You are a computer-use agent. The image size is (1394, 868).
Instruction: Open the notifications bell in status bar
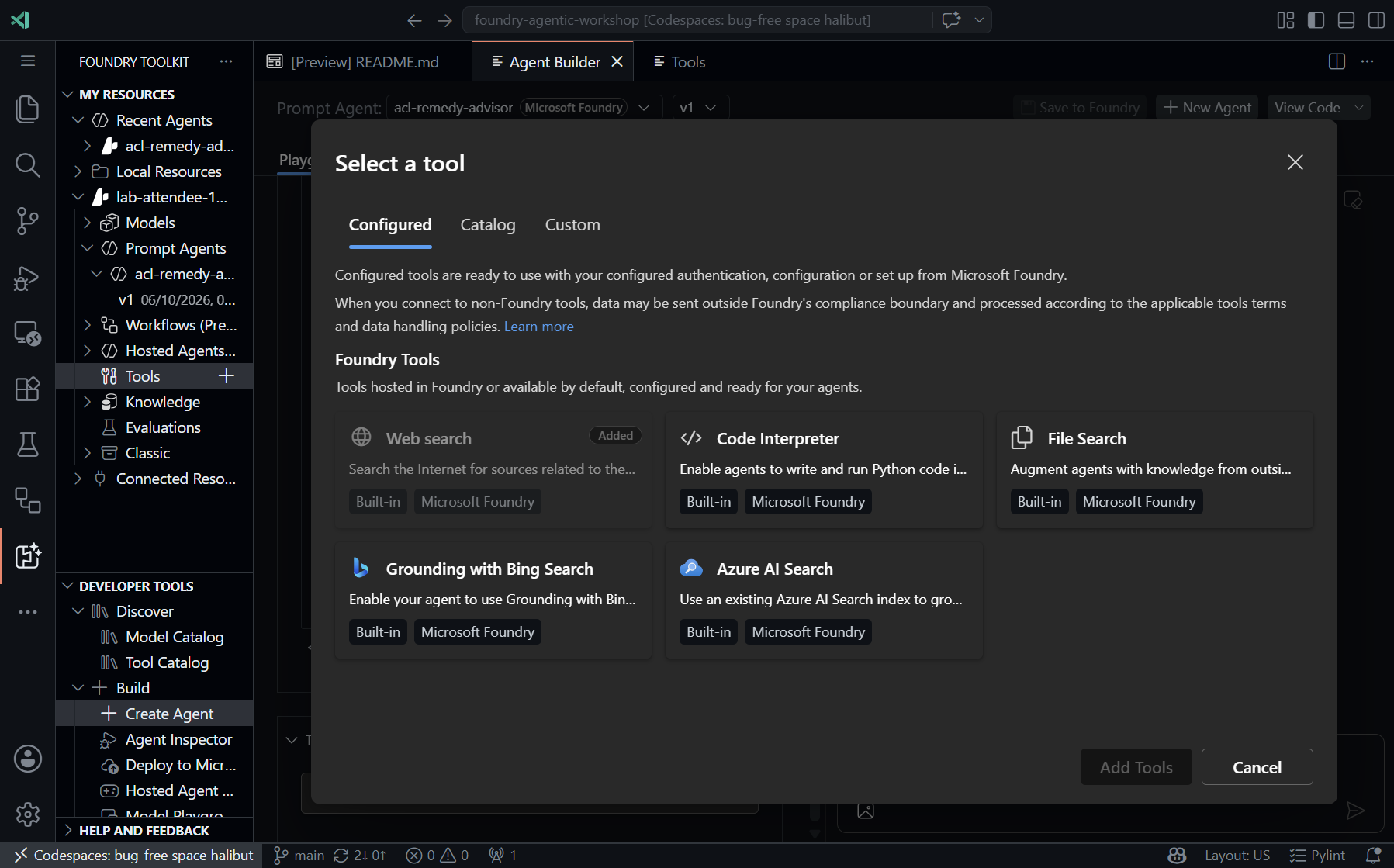1373,856
